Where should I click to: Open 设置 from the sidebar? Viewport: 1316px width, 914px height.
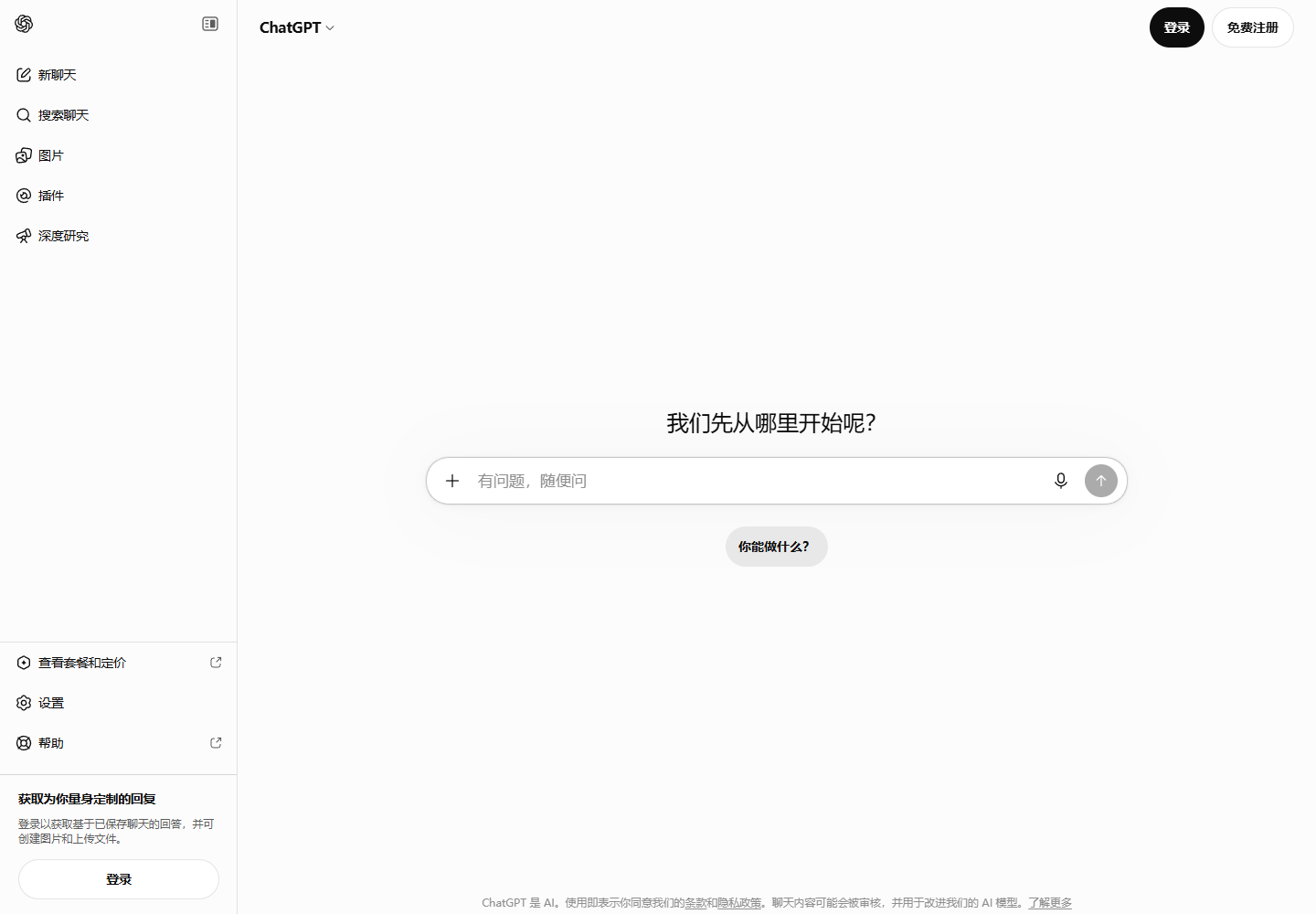pos(119,703)
